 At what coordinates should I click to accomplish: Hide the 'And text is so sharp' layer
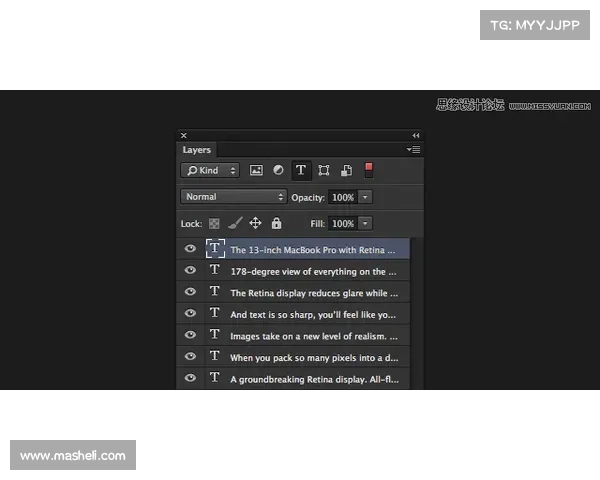pos(190,313)
